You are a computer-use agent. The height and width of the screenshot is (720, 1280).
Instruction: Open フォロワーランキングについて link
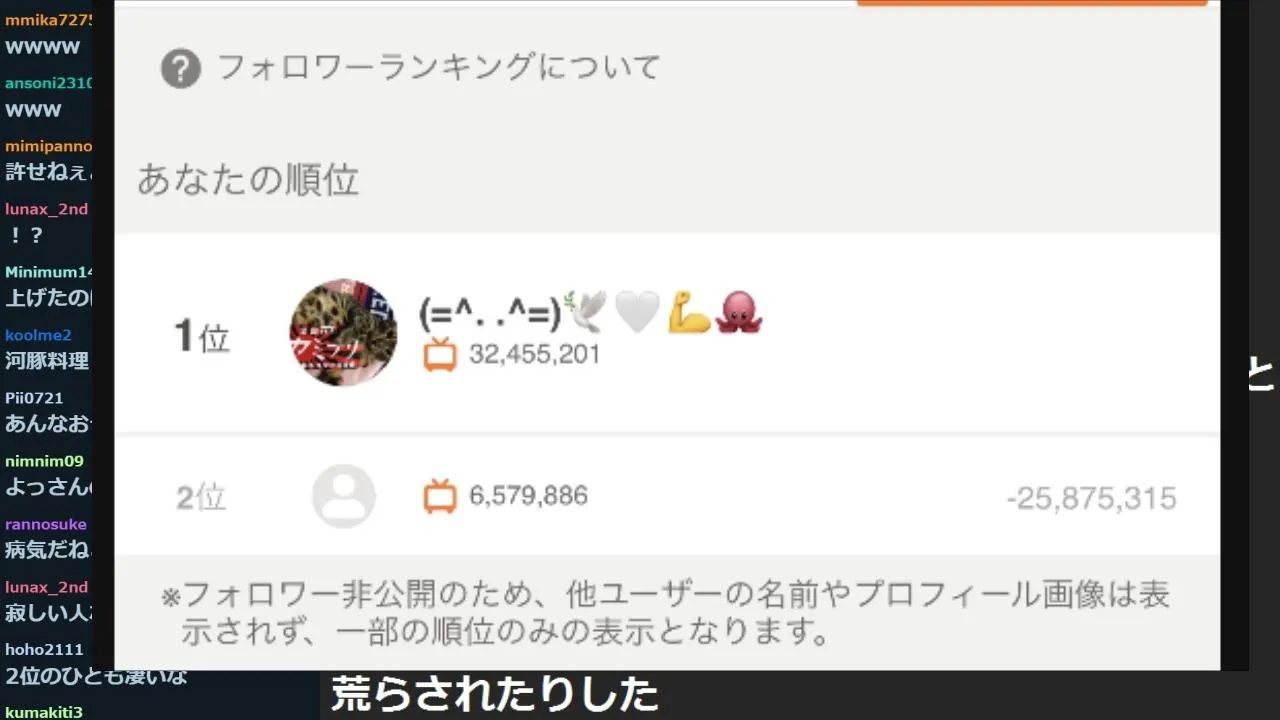point(439,68)
